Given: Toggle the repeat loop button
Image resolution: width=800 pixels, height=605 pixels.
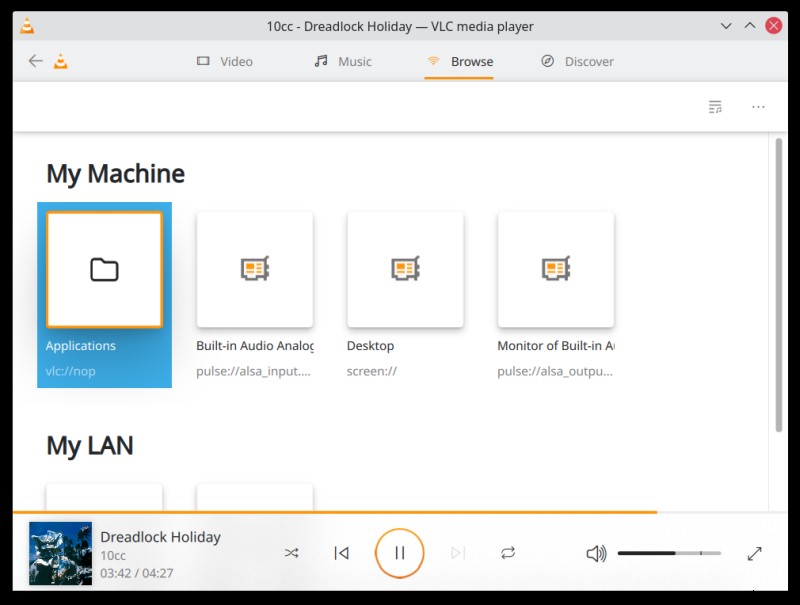Looking at the screenshot, I should tap(508, 553).
